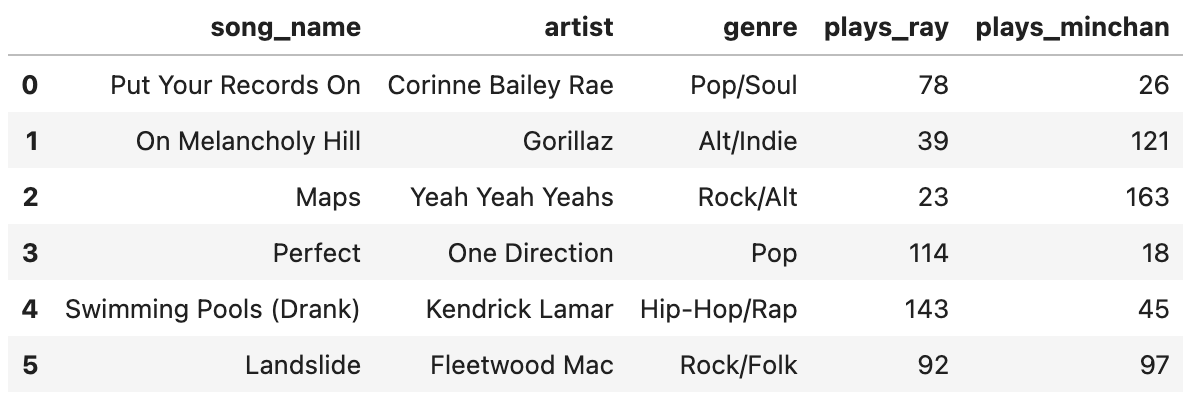This screenshot has width=1186, height=402.
Task: Click the 'Fleetwood Mac' artist cell
Action: coord(522,365)
